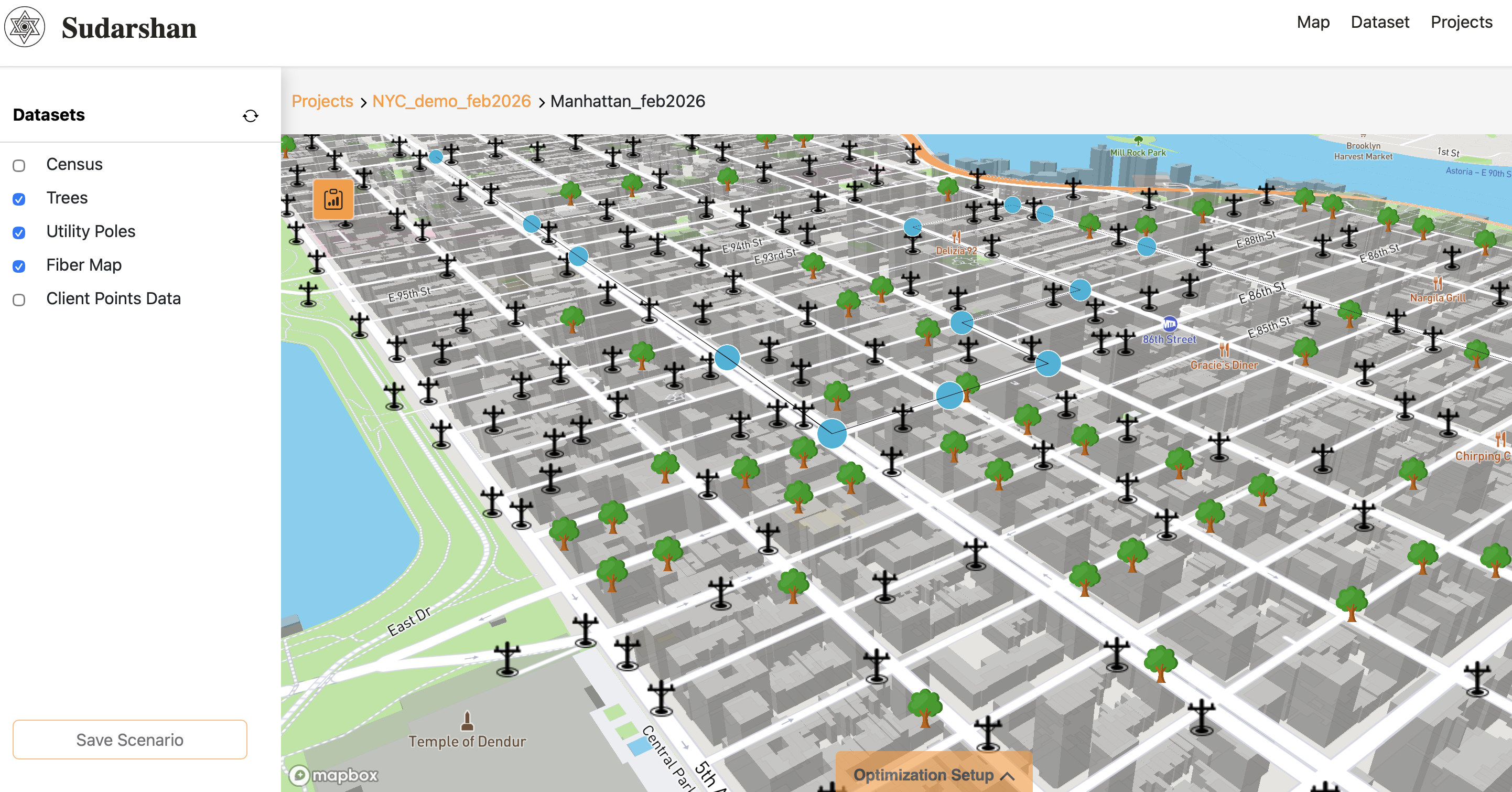This screenshot has width=1512, height=792.
Task: Go to Projects via breadcrumb link
Action: (x=322, y=101)
